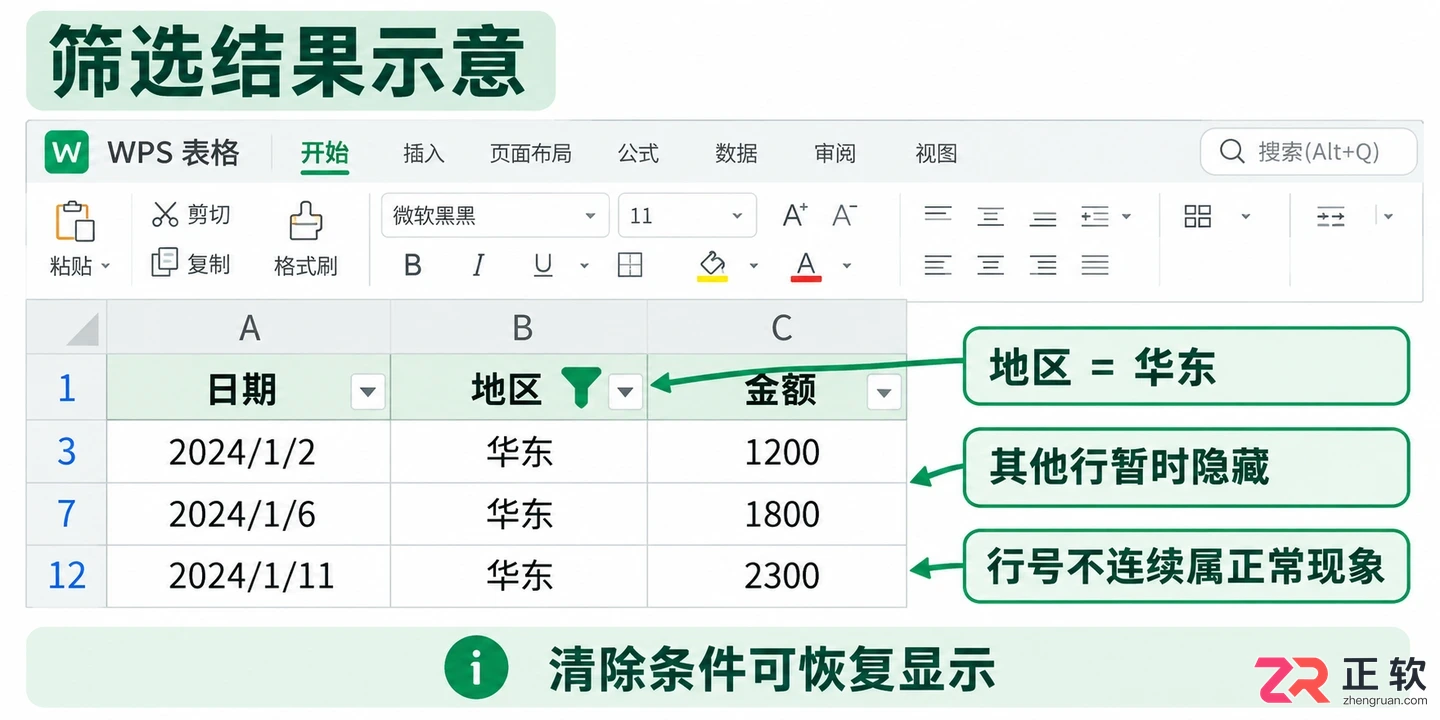Open fill color dropdown arrow
Image resolution: width=1440 pixels, height=720 pixels.
754,266
